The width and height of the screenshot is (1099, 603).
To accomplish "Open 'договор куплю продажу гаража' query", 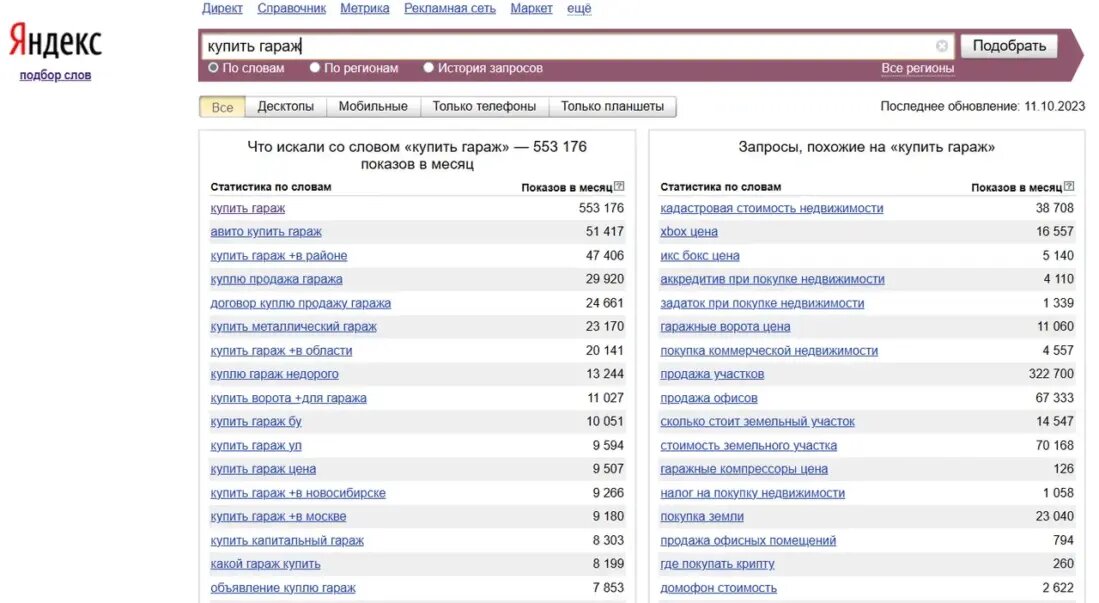I will (x=301, y=303).
